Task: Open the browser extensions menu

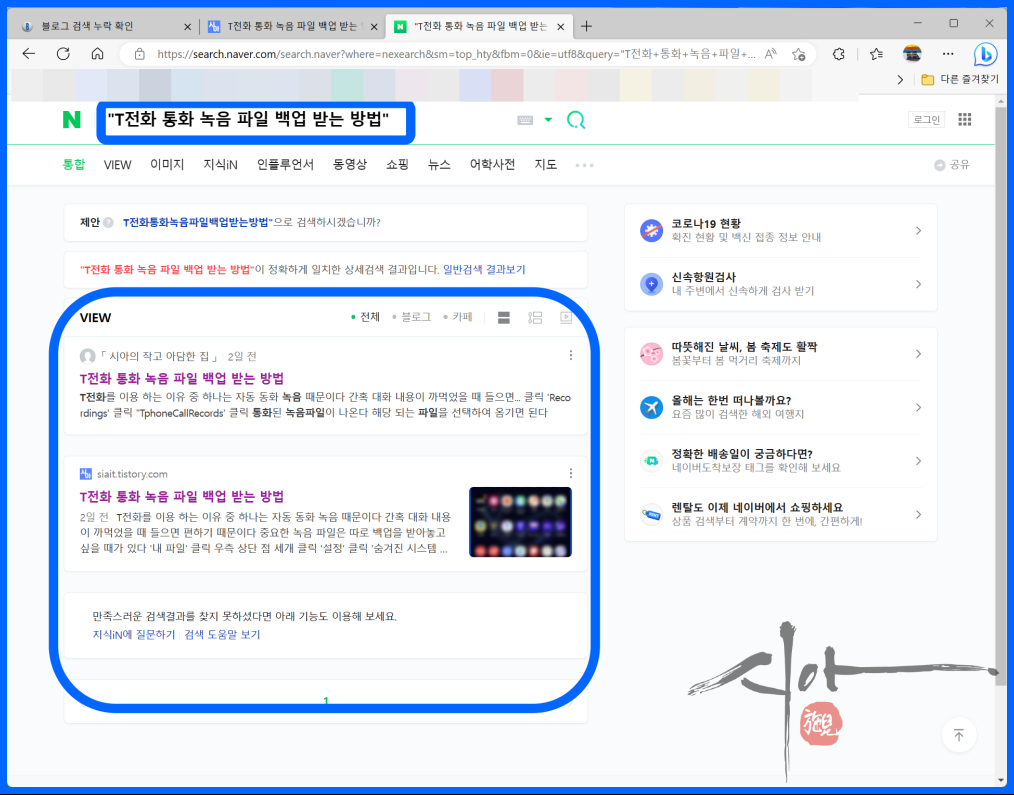Action: coord(839,54)
